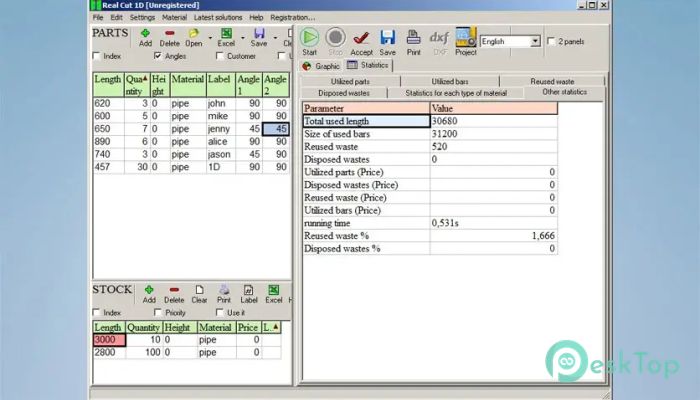
Task: Open the Utilized parts tab
Action: tap(350, 81)
